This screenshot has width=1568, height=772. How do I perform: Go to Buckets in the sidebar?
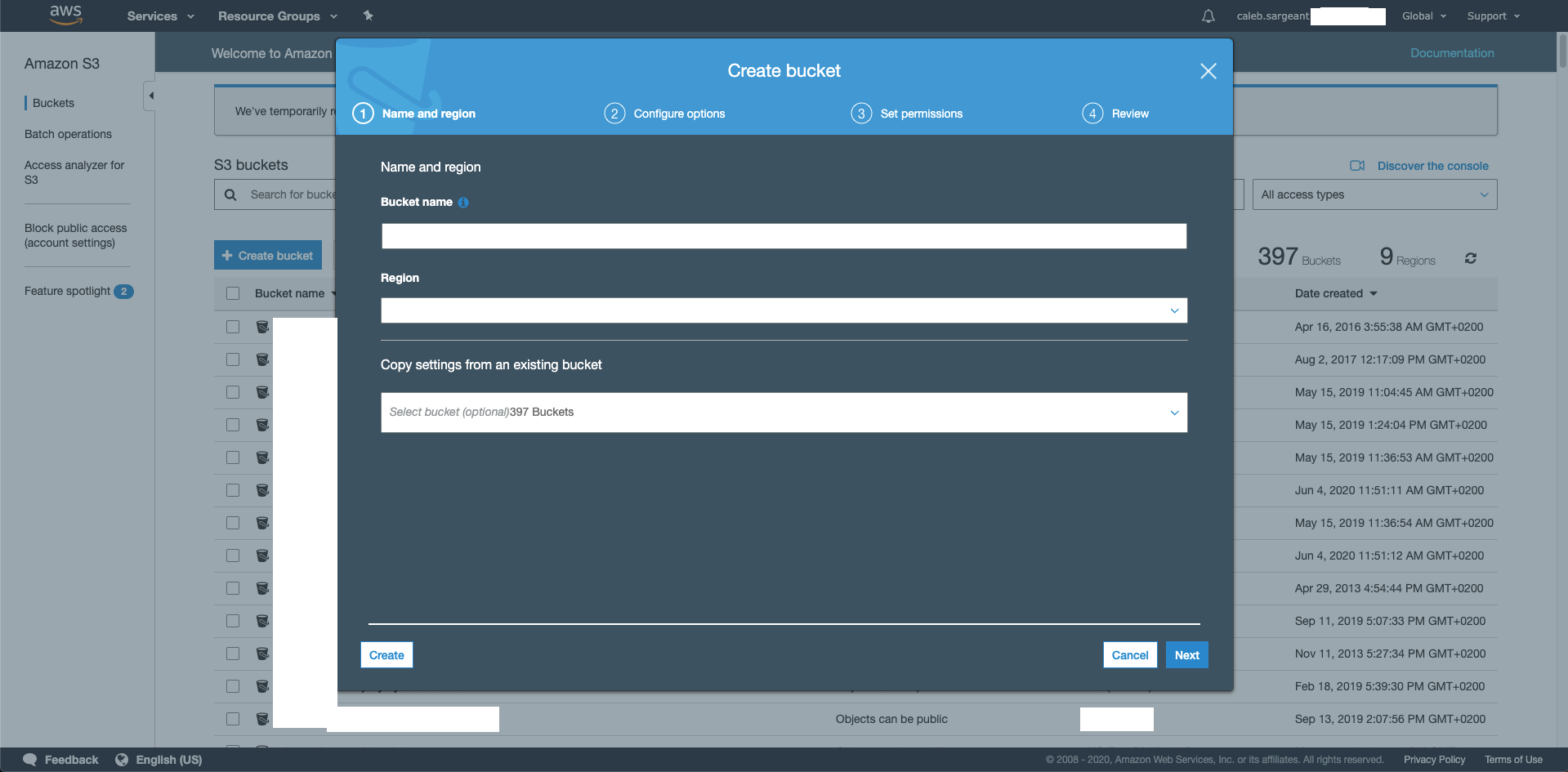(53, 103)
